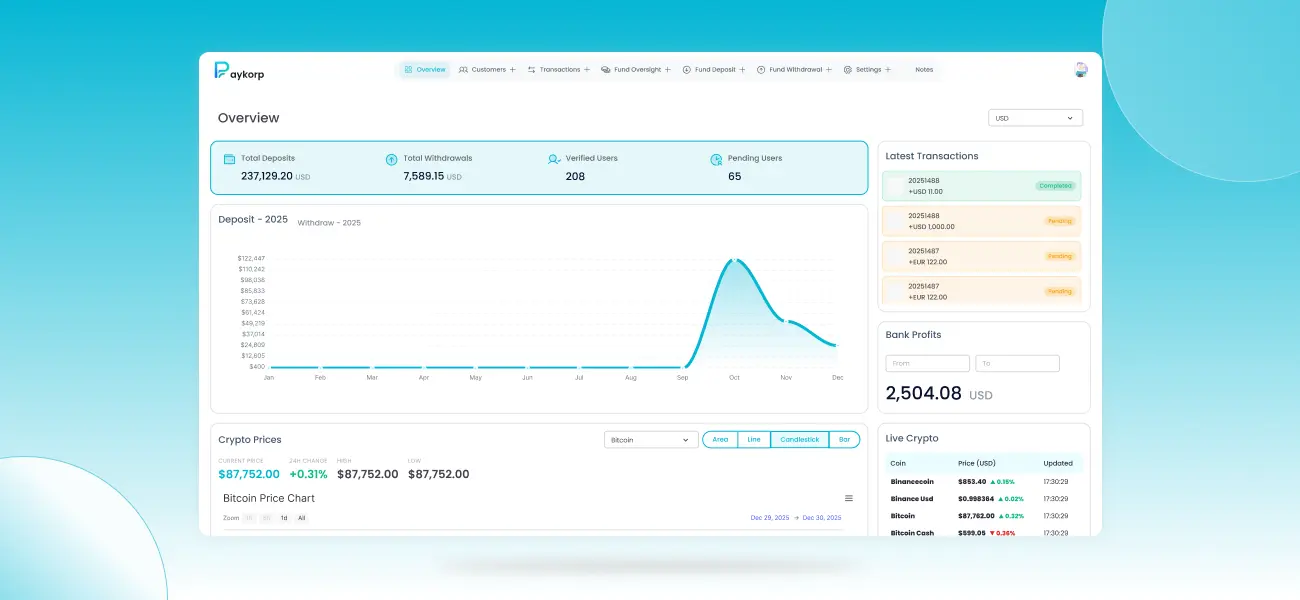This screenshot has width=1300, height=600.
Task: Set chart zoom to All
Action: [x=301, y=518]
